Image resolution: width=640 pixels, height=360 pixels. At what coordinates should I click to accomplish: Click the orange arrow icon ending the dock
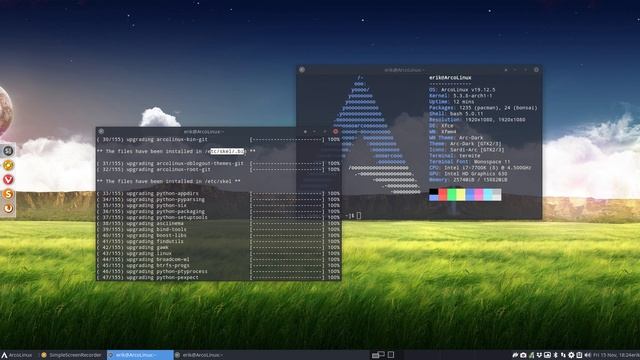(8, 208)
